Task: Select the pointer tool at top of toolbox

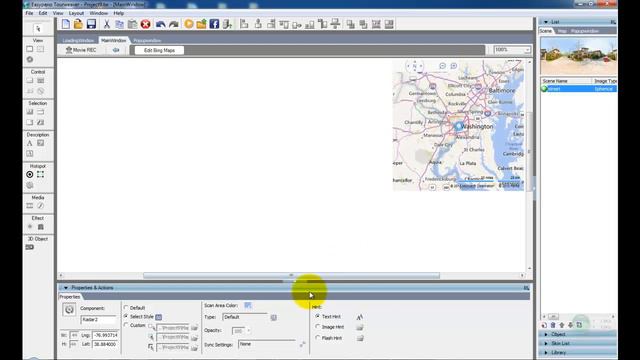Action: point(38,29)
